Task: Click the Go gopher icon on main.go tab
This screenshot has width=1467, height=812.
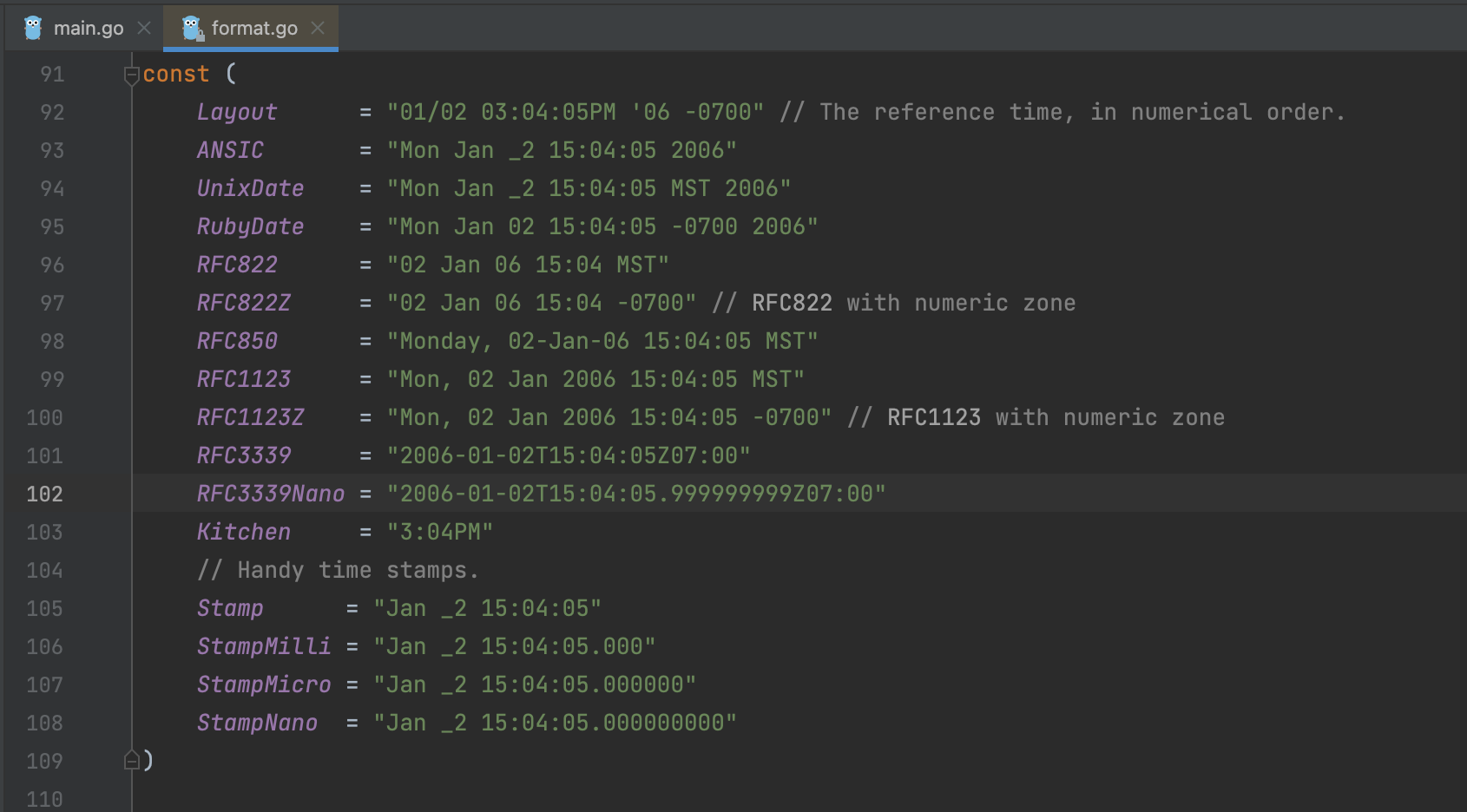Action: (x=33, y=28)
